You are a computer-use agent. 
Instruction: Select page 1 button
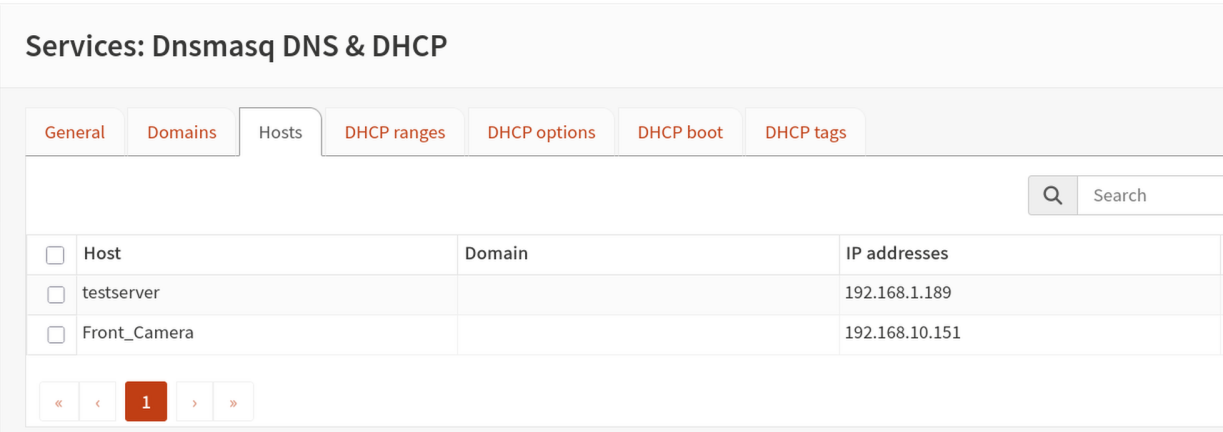pyautogui.click(x=146, y=402)
